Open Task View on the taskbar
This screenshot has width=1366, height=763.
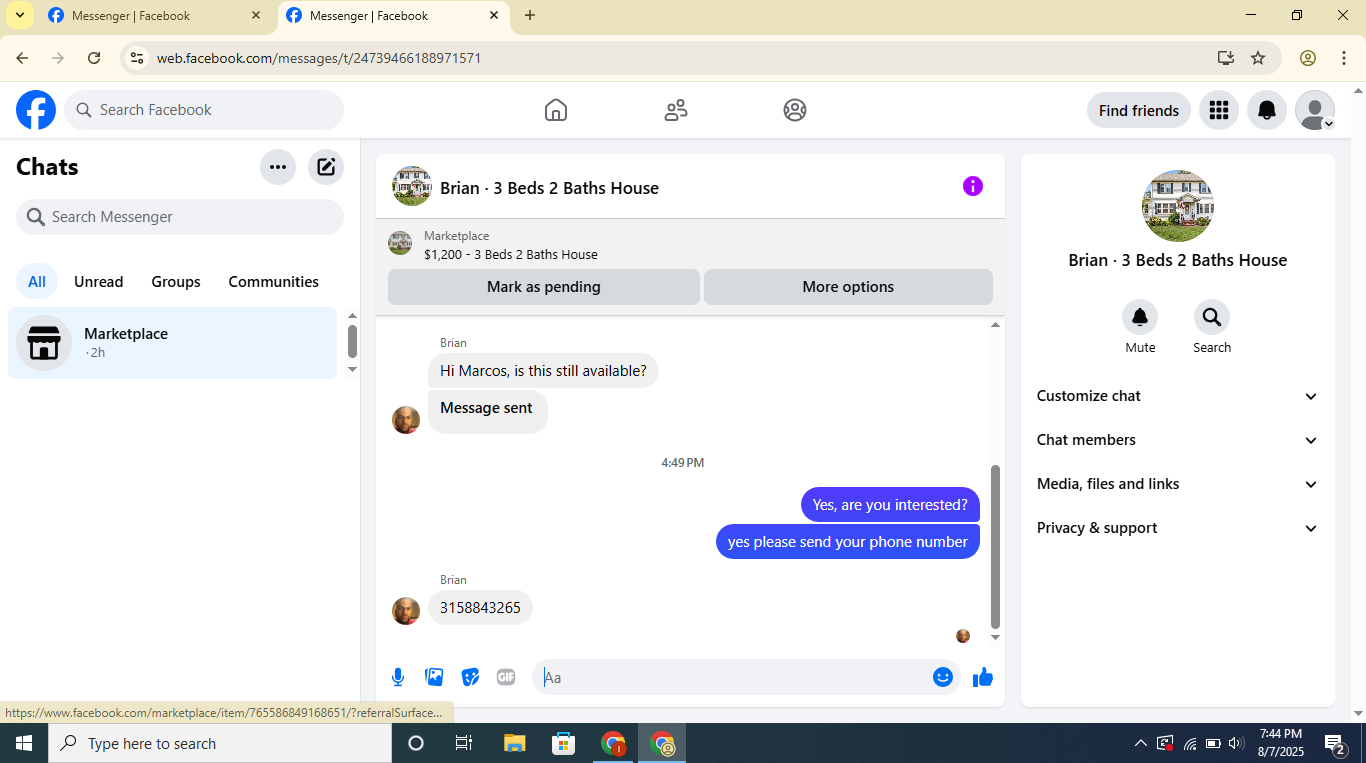click(x=464, y=743)
